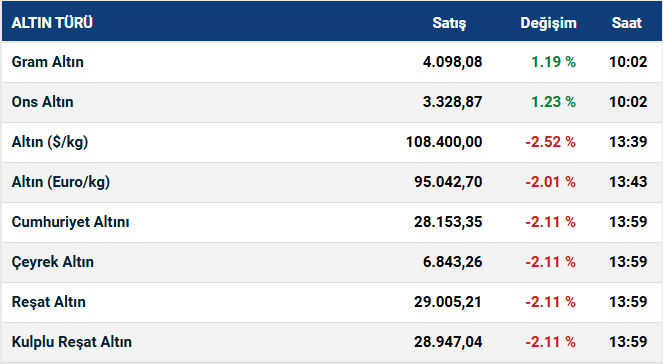The height and width of the screenshot is (364, 663).
Task: Open the Gram Altın row link
Action: (x=47, y=62)
